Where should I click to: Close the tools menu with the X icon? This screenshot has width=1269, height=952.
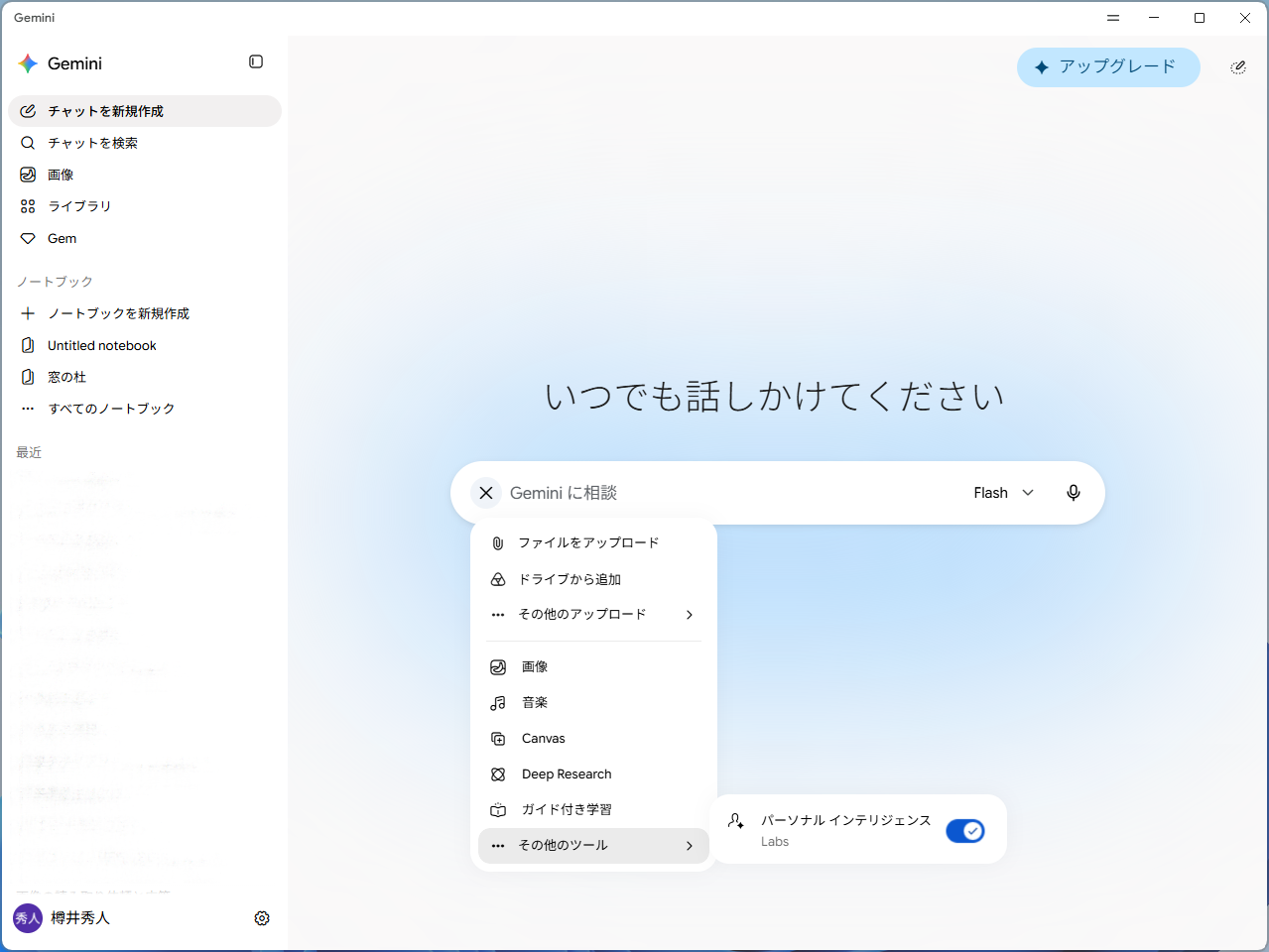tap(486, 493)
